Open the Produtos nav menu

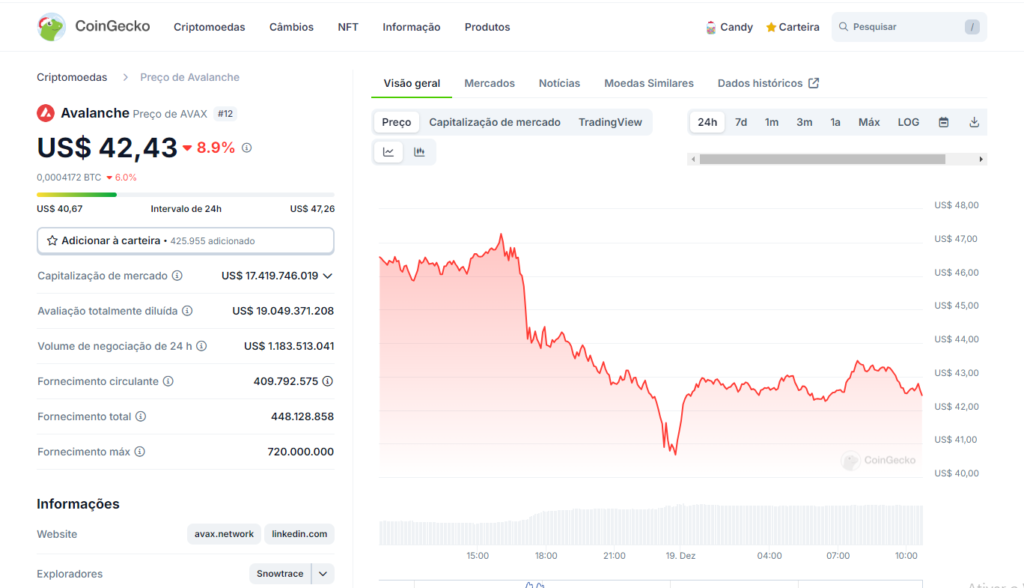pos(487,27)
